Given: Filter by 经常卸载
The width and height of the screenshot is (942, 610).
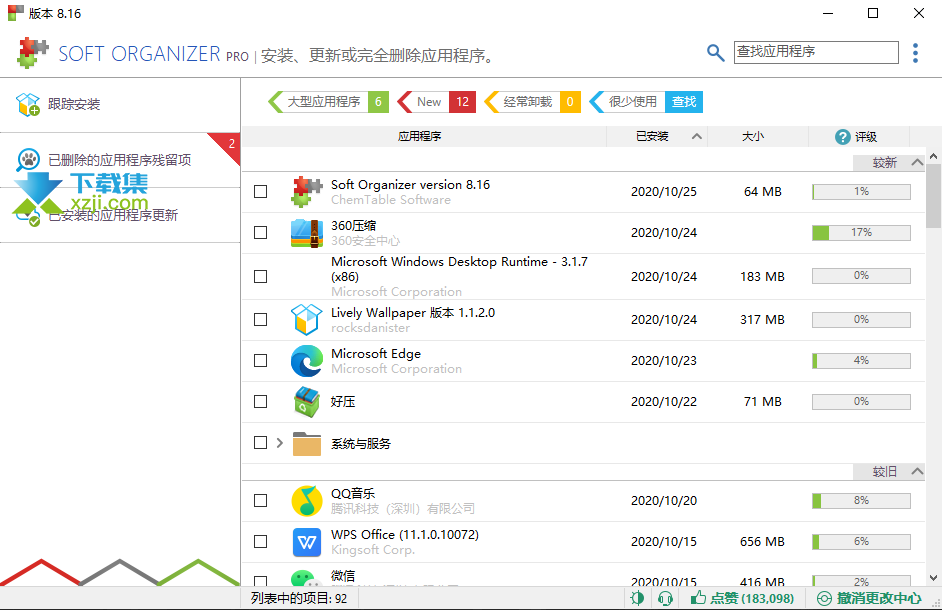Looking at the screenshot, I should click(x=532, y=102).
